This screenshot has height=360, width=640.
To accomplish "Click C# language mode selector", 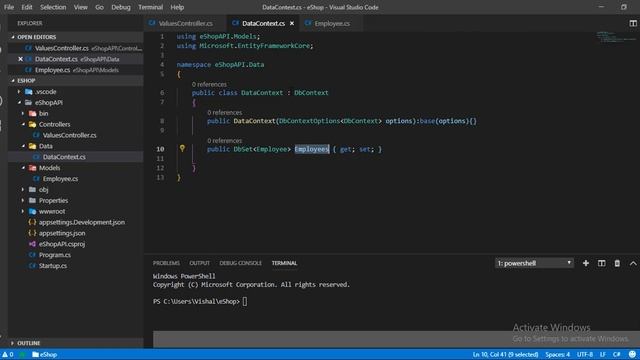I will (x=616, y=354).
